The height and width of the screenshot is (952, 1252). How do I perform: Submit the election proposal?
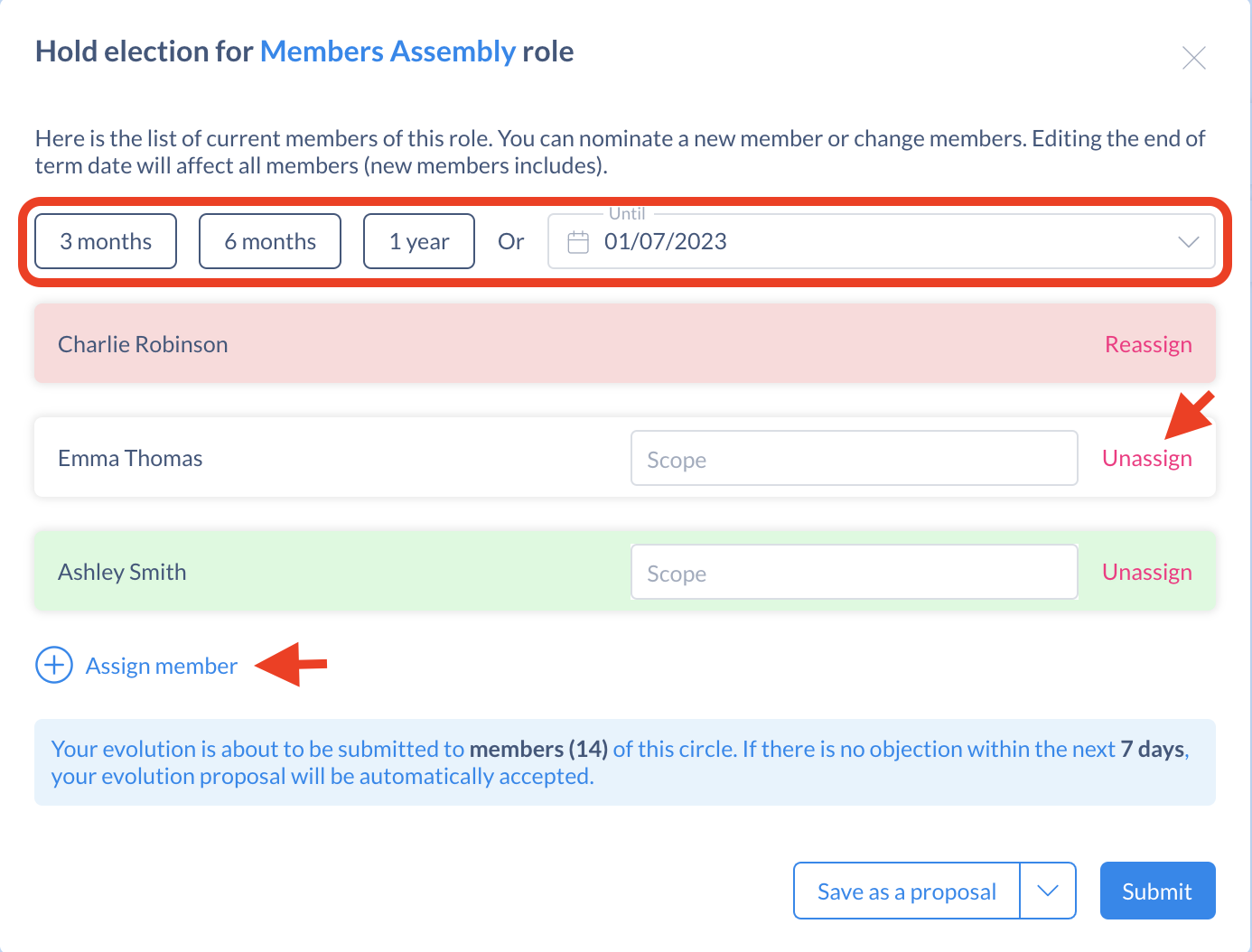click(x=1157, y=891)
